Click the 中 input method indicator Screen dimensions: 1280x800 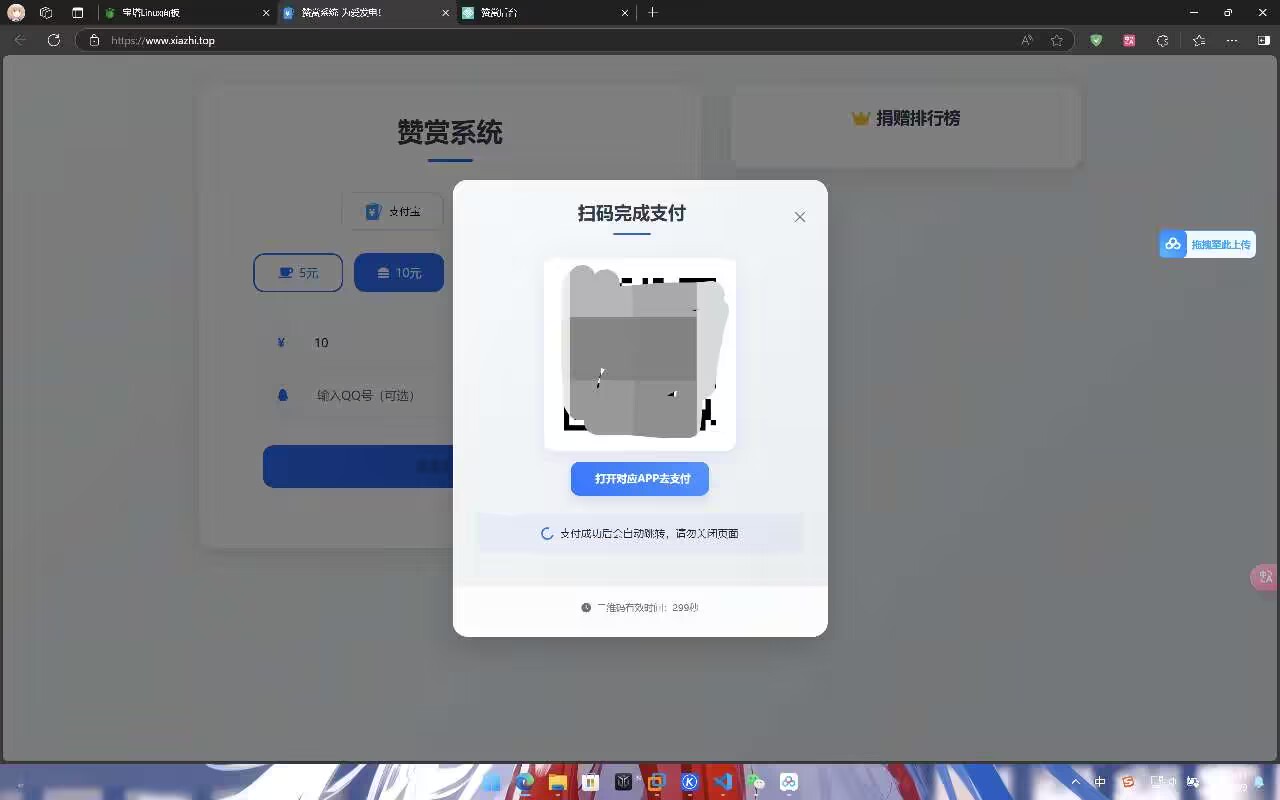coord(1100,782)
